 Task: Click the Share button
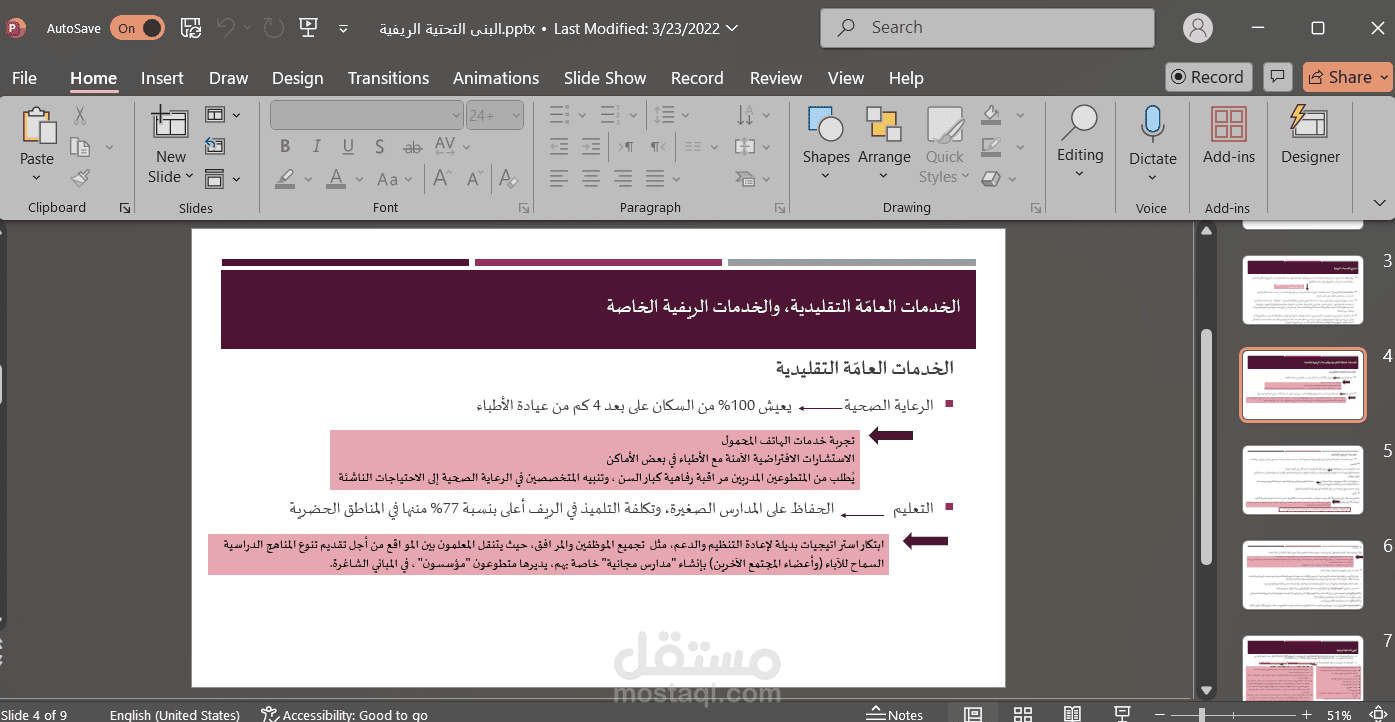(1347, 77)
